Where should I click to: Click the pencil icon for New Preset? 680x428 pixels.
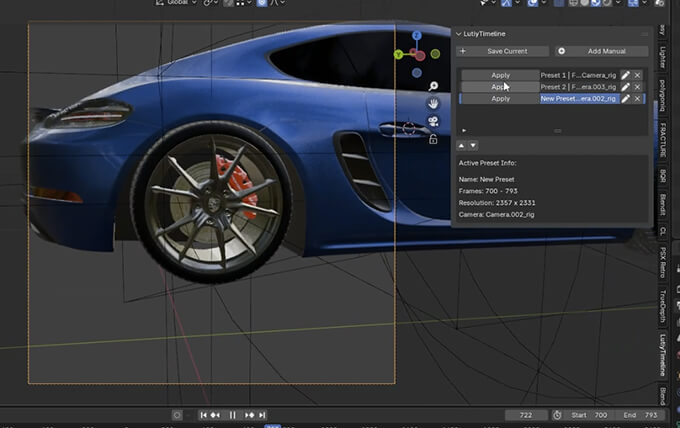pyautogui.click(x=625, y=99)
